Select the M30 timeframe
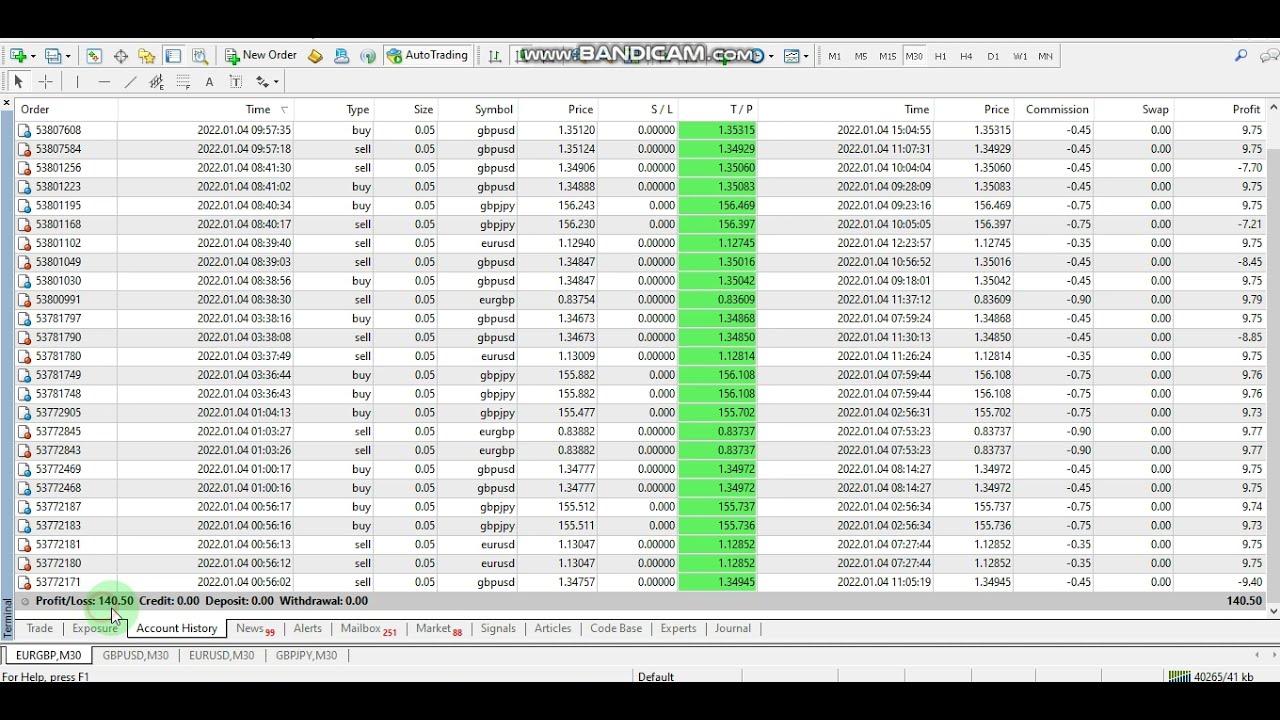The height and width of the screenshot is (720, 1280). 914,57
